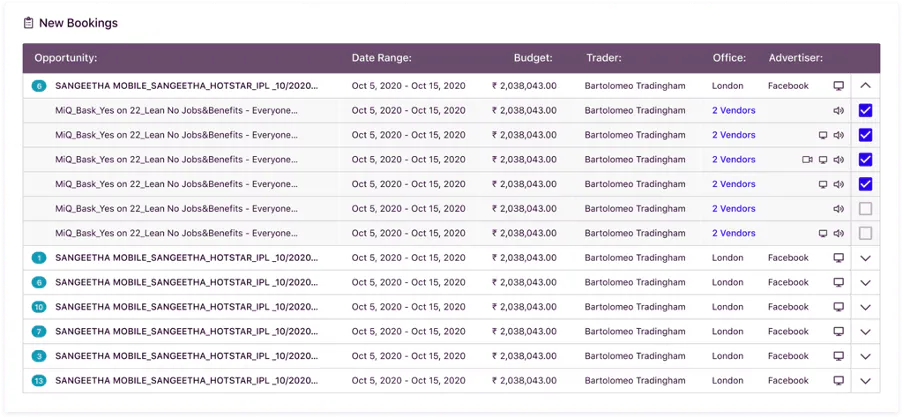Expand the opportunity row badged 3
Image resolution: width=904 pixels, height=418 pixels.
[x=865, y=356]
